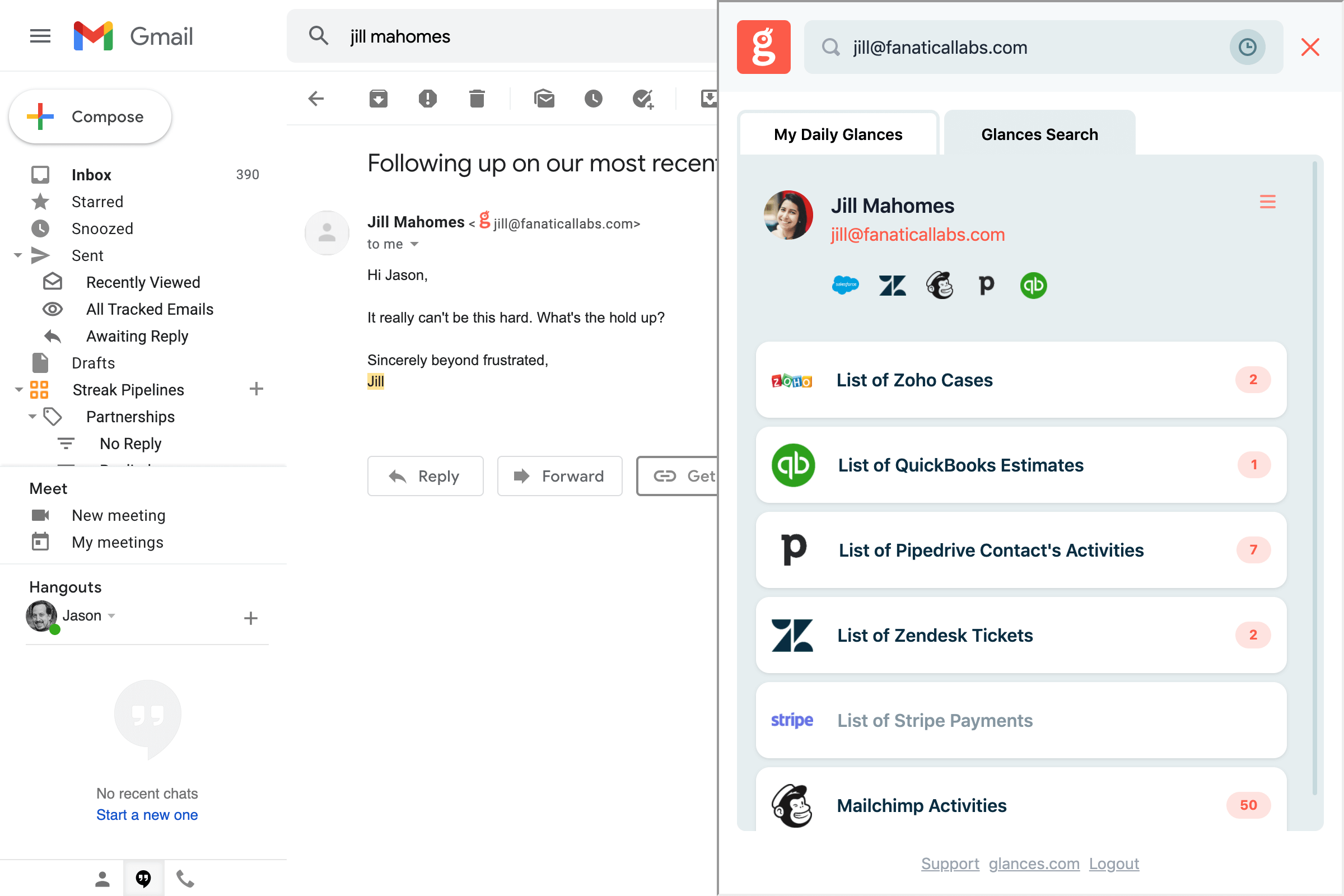This screenshot has width=1344, height=896.
Task: Expand the 'to me' recipient details dropdown
Action: click(x=415, y=244)
